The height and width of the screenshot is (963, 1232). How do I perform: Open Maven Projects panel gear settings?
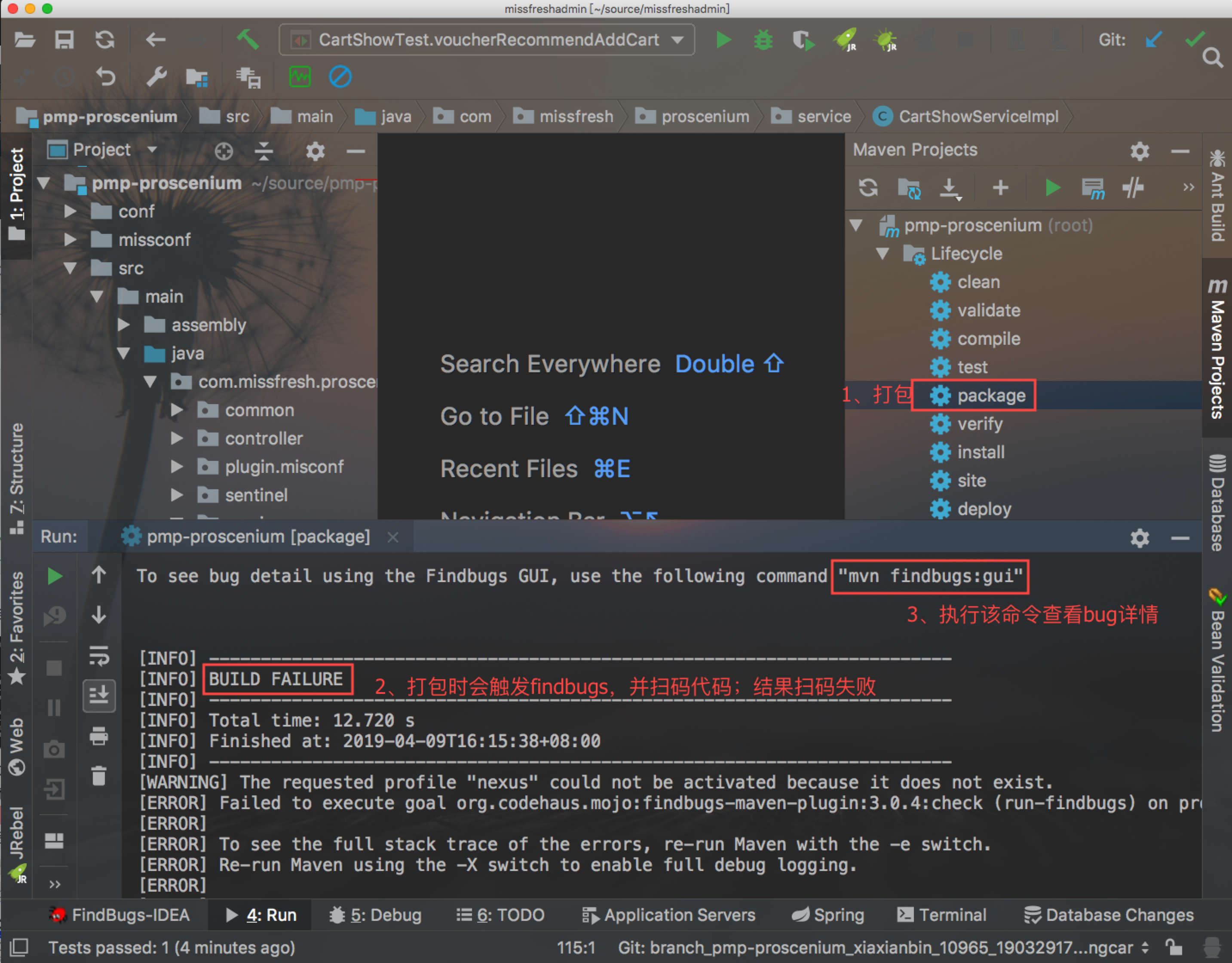(1140, 150)
